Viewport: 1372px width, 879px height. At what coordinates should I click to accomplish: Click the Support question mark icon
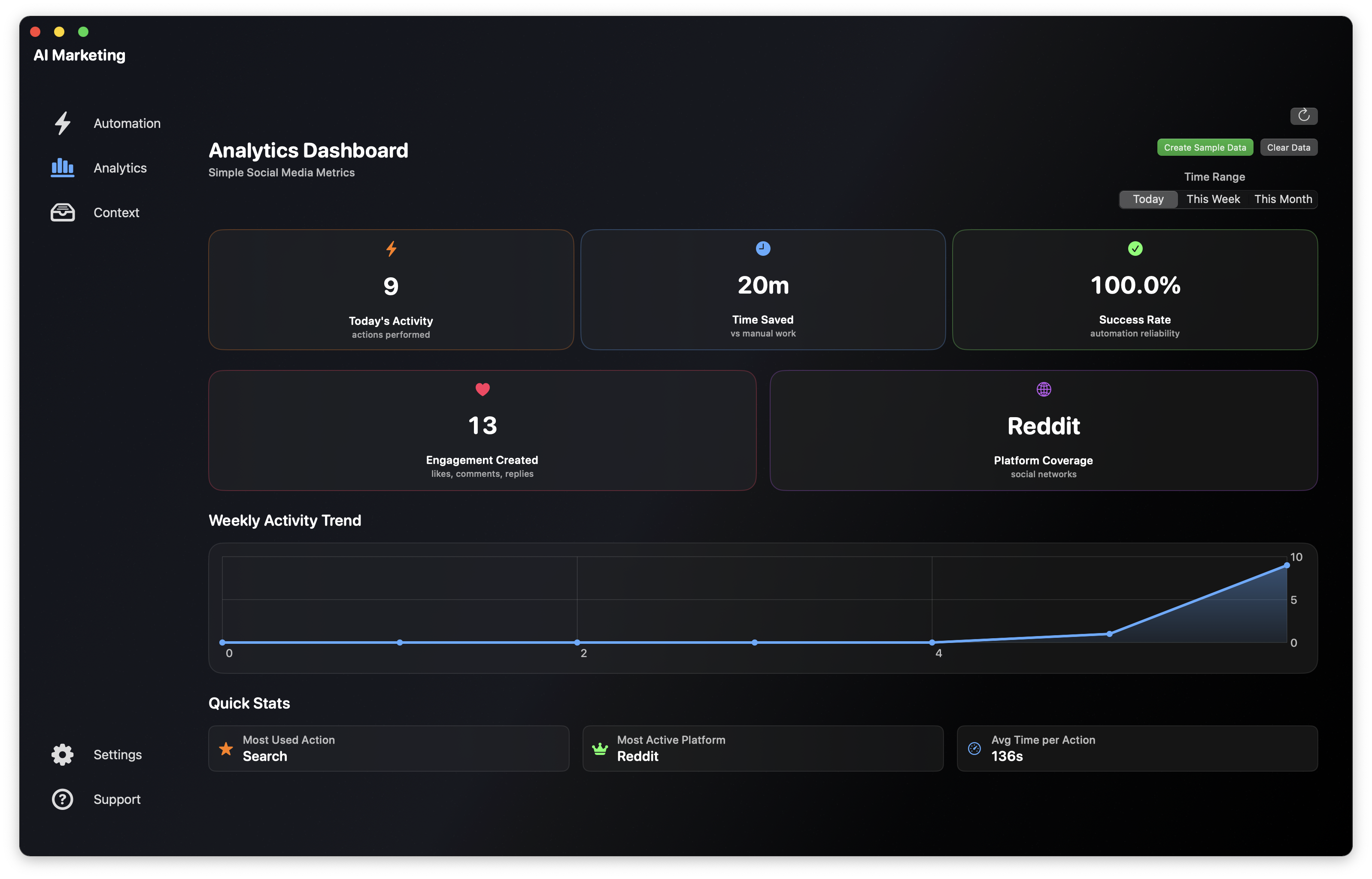[x=62, y=799]
